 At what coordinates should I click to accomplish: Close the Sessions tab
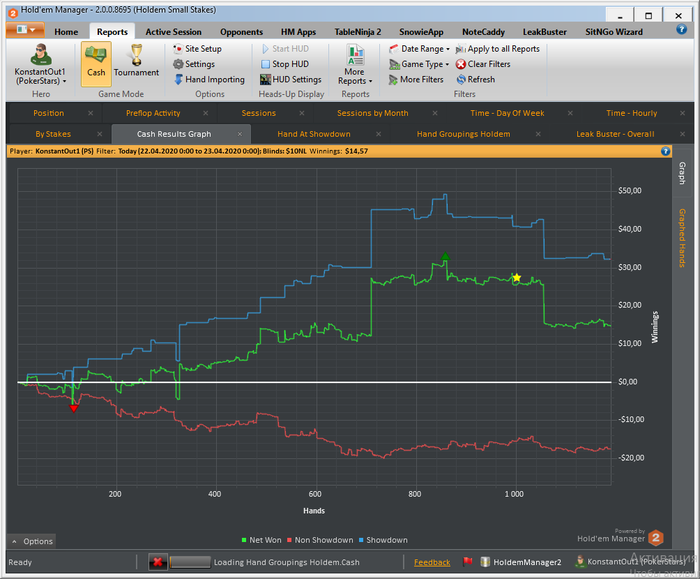coord(302,113)
